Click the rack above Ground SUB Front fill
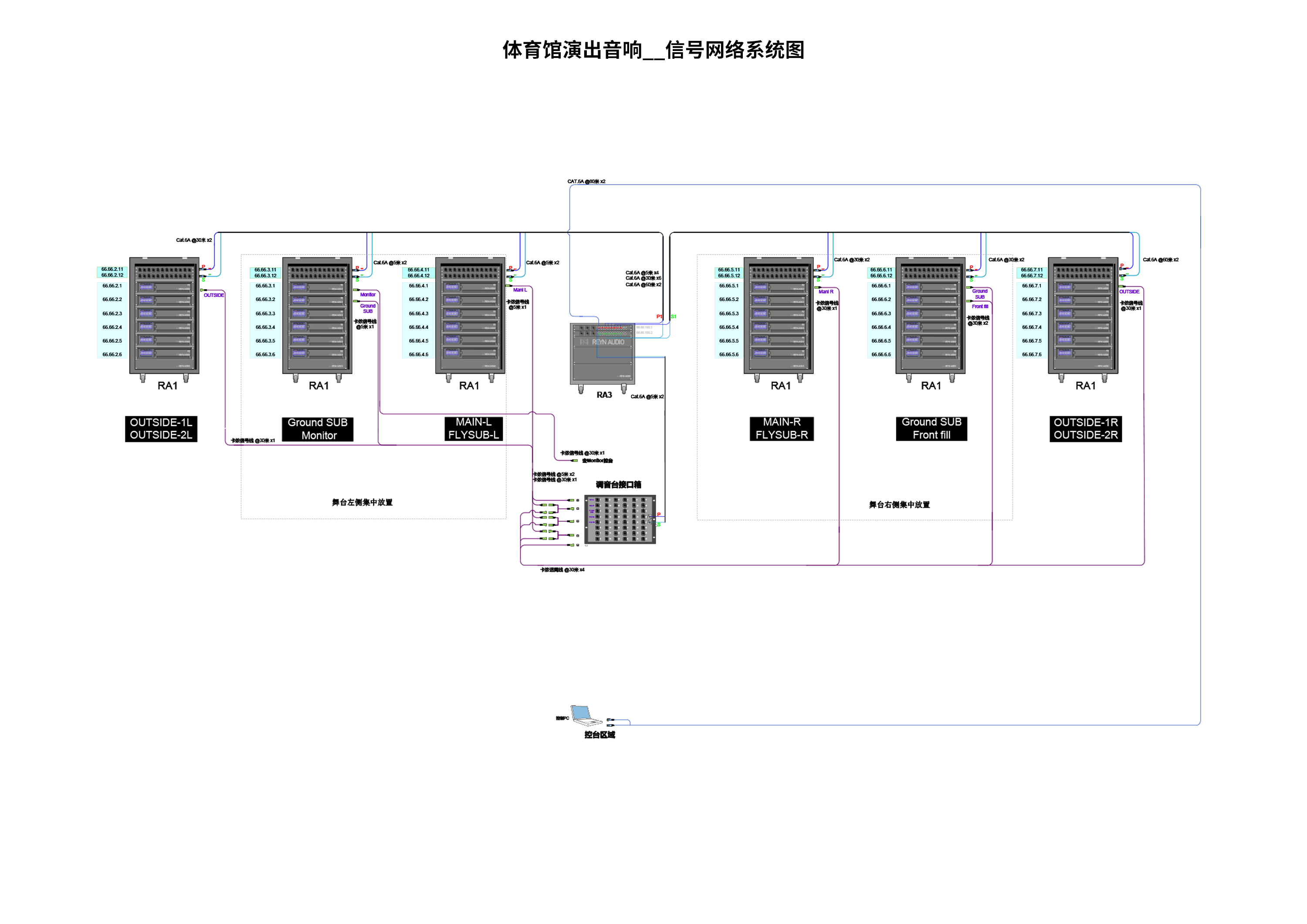Image resolution: width=1307 pixels, height=924 pixels. pos(930,316)
